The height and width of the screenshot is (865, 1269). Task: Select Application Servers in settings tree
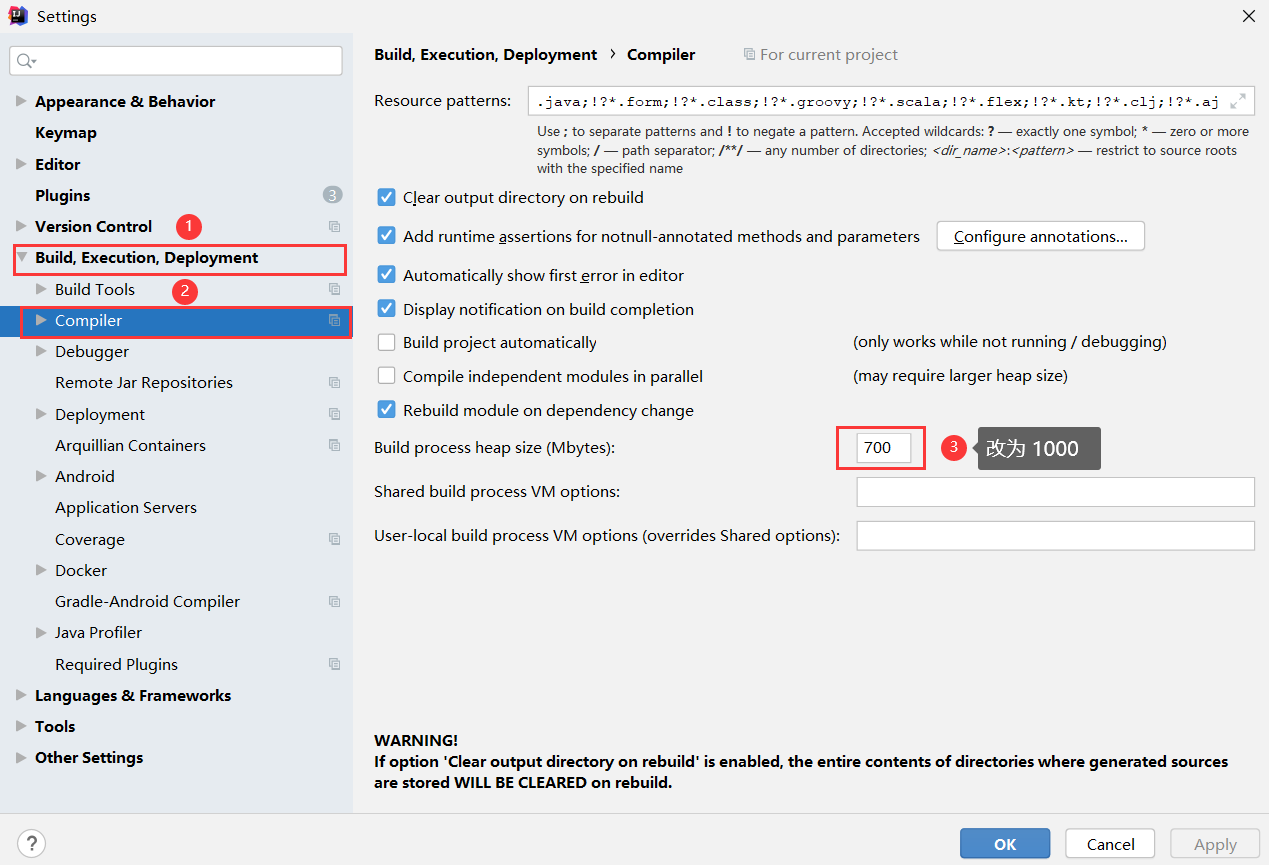126,508
